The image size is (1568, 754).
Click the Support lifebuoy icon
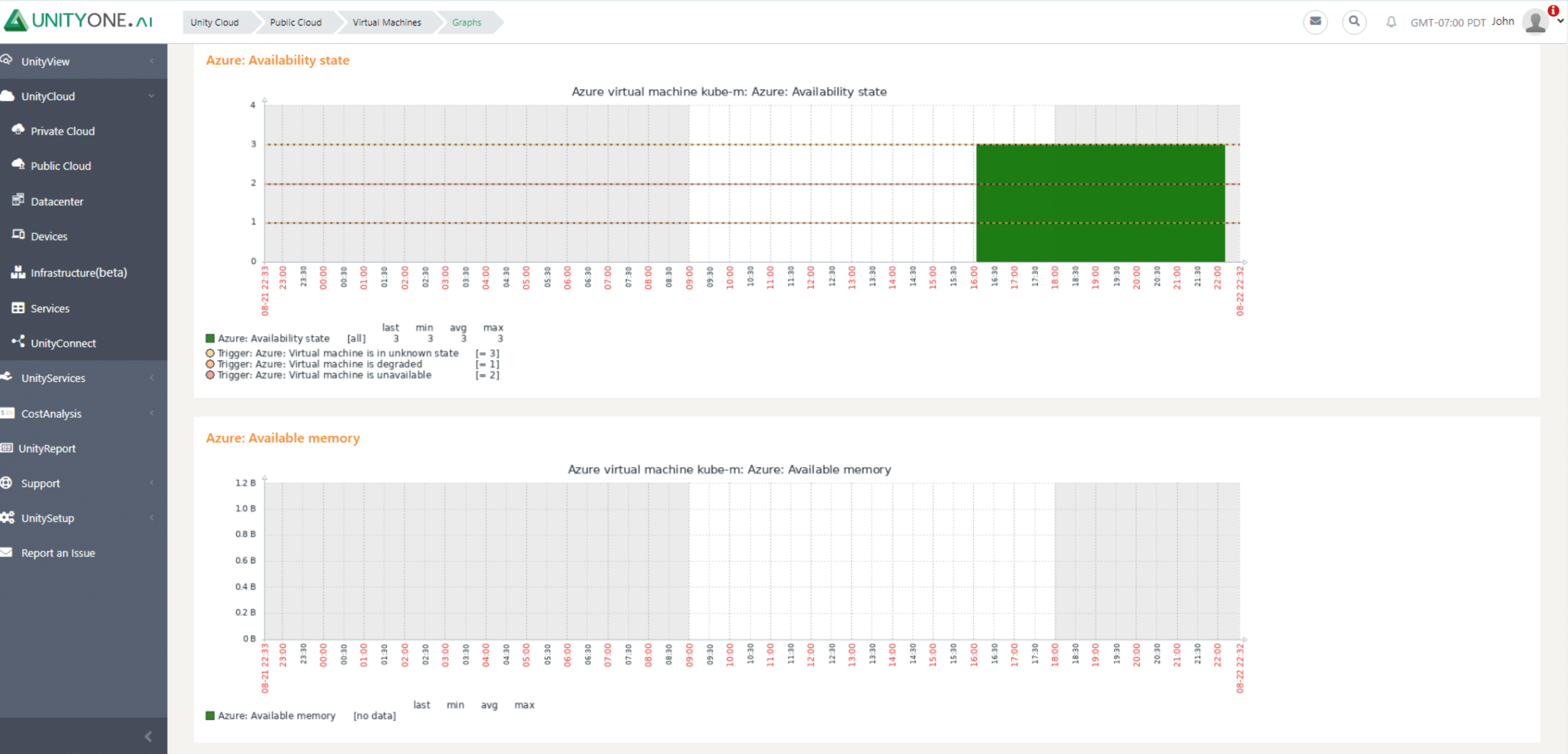tap(7, 483)
